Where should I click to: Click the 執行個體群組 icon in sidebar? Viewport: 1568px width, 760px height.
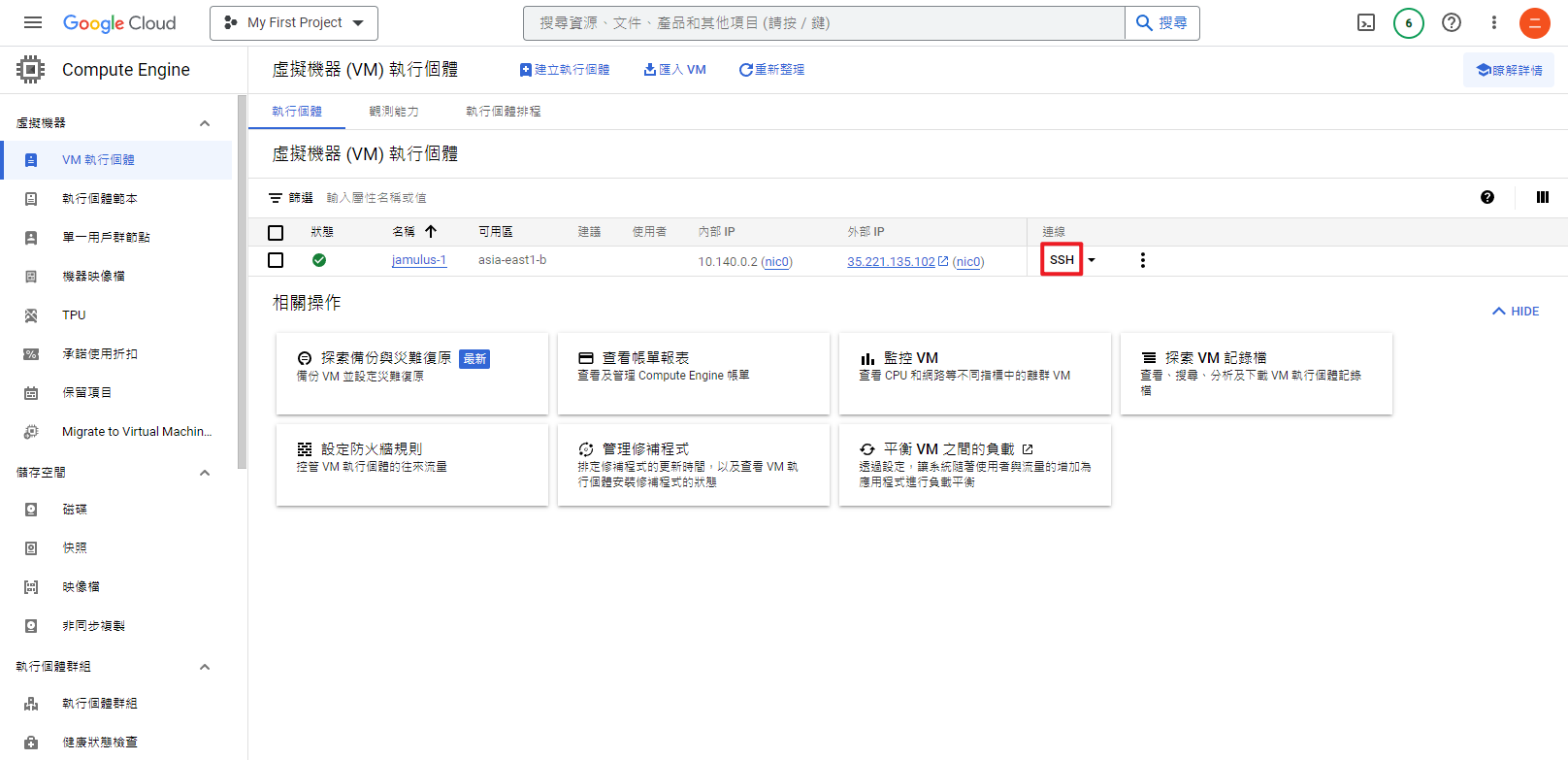pyautogui.click(x=31, y=704)
